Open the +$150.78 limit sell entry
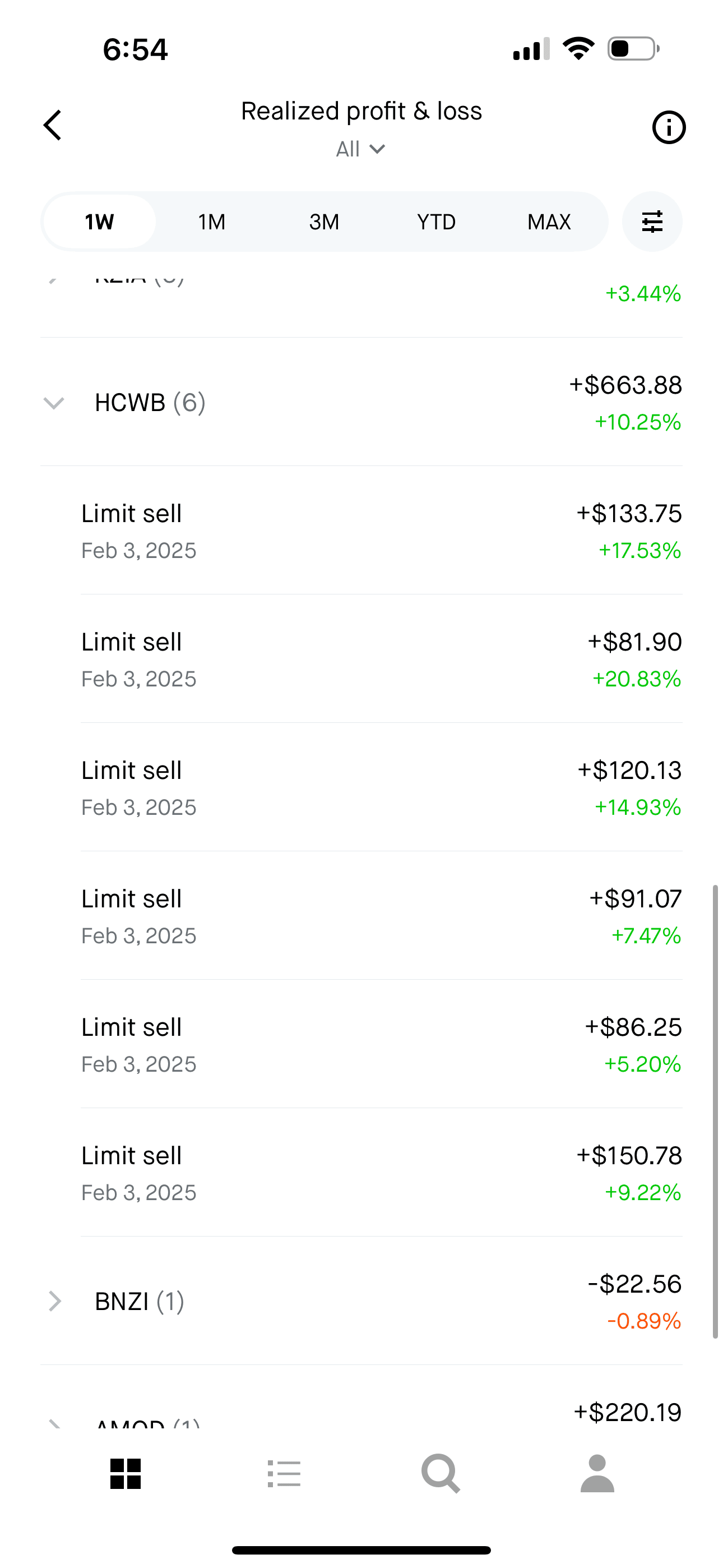 click(x=381, y=1173)
